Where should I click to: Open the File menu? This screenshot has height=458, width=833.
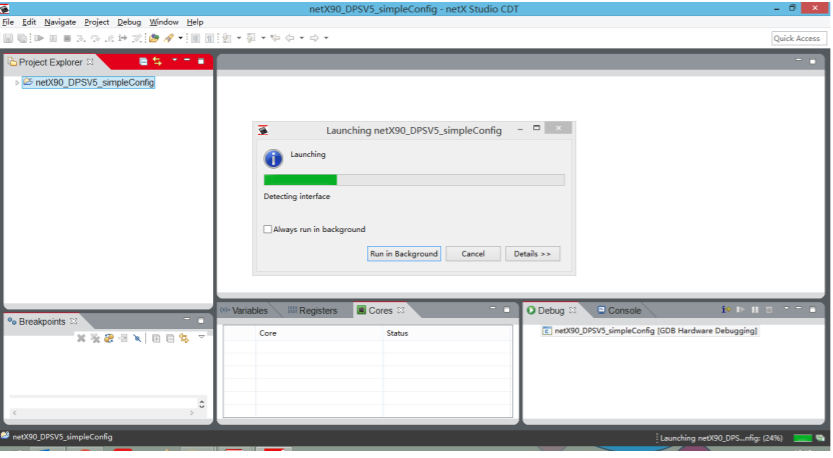[x=8, y=22]
